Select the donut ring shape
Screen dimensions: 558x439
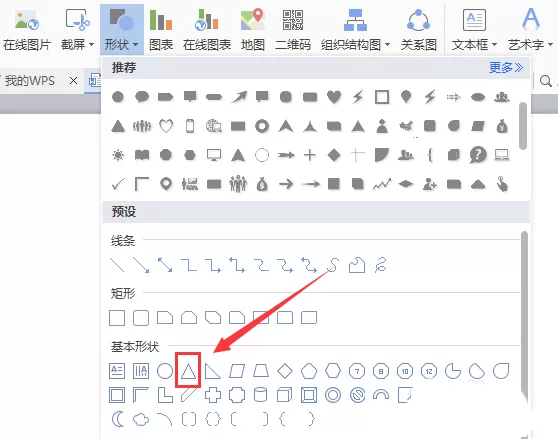[333, 395]
